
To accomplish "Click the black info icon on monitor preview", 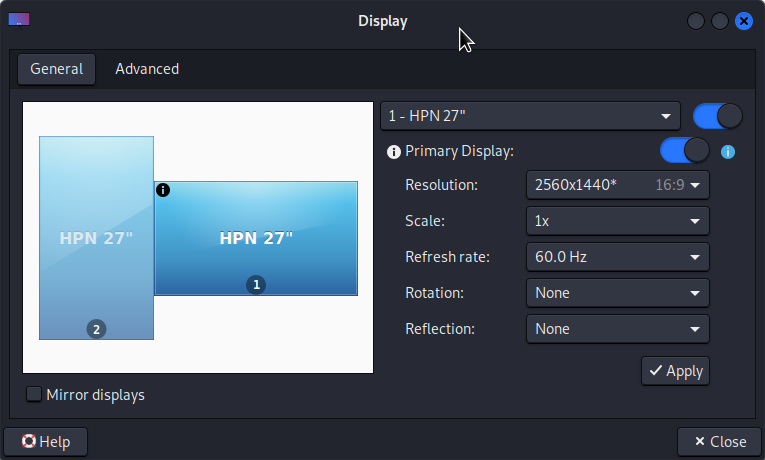I will [x=163, y=189].
